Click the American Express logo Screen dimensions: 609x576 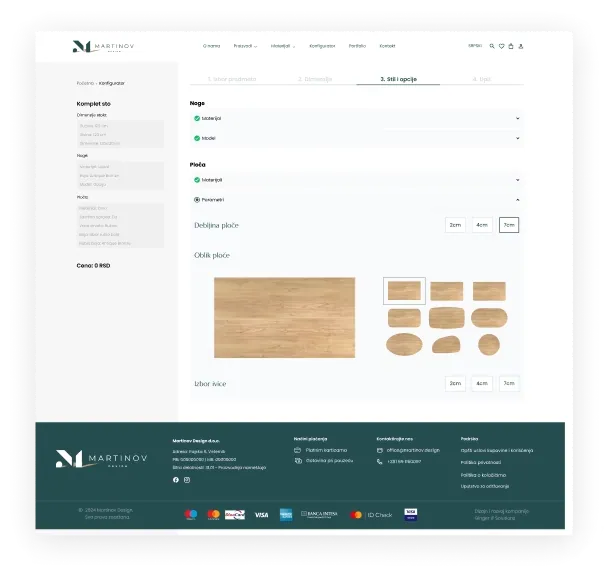286,515
